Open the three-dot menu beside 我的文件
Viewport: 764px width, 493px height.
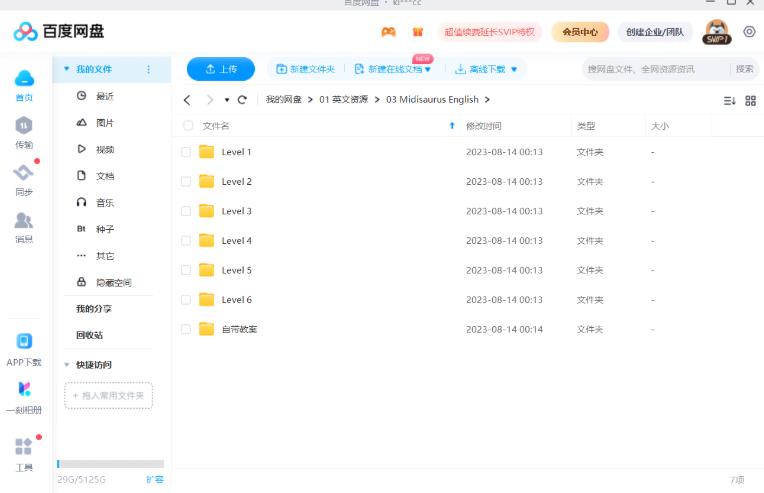pos(149,69)
